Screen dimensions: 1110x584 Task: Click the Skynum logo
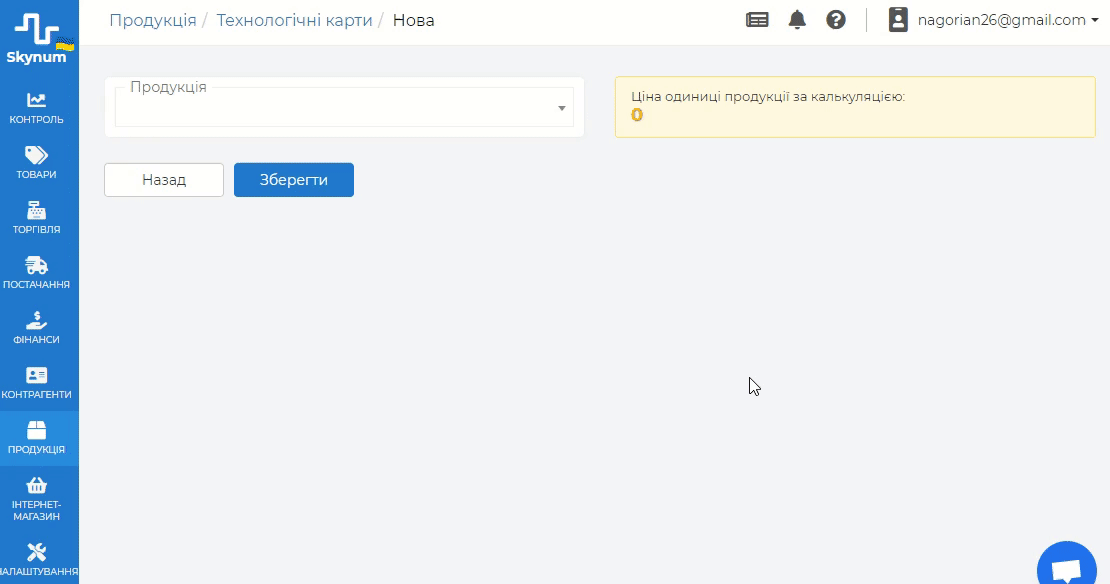(x=39, y=39)
